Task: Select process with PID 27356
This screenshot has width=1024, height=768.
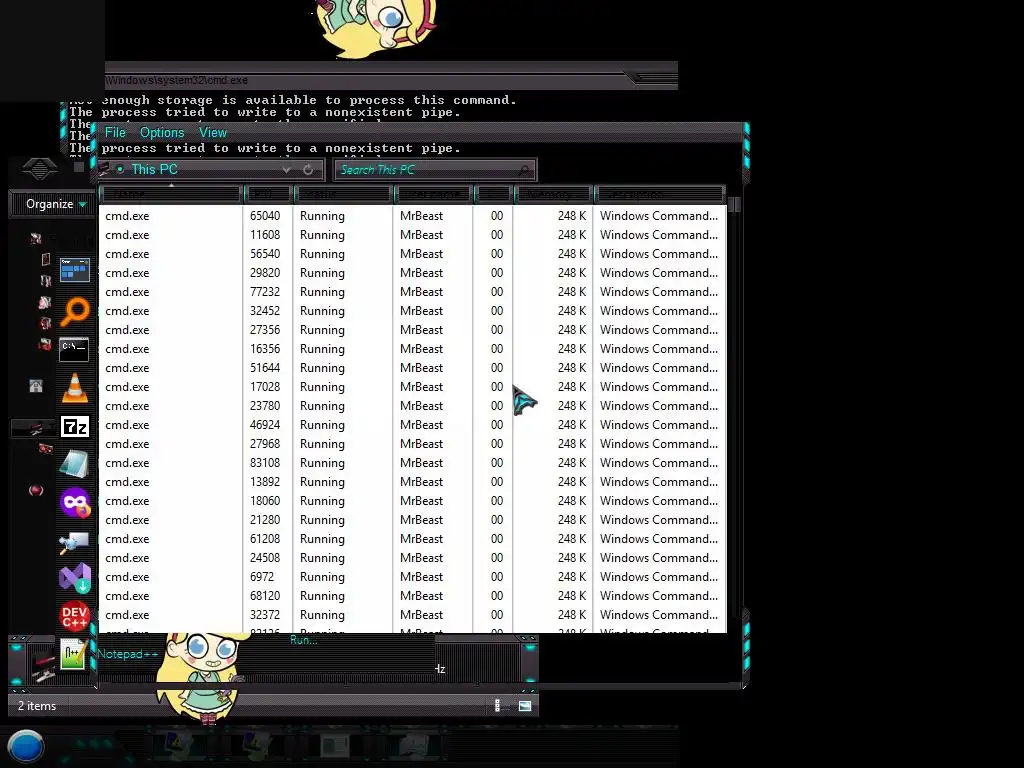Action: 412,330
